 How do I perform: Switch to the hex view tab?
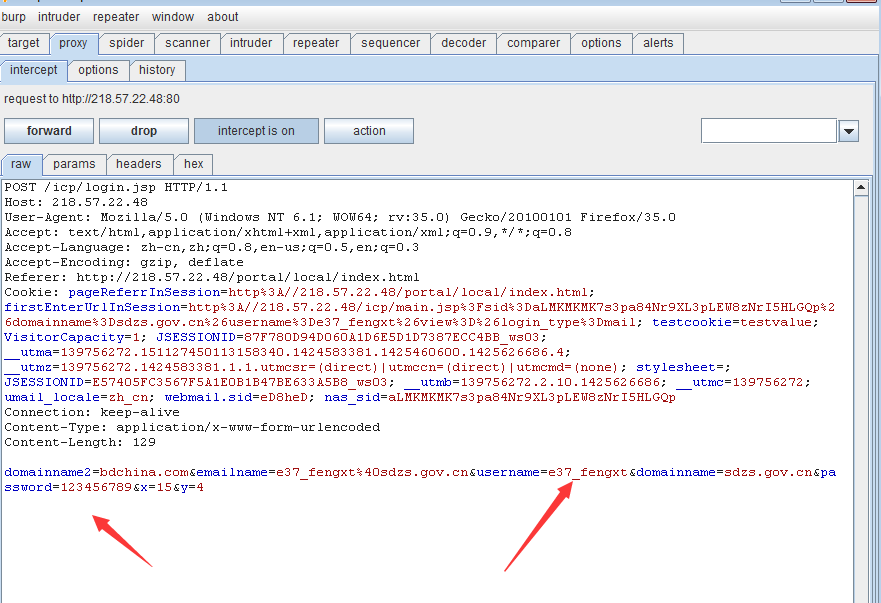pos(193,164)
